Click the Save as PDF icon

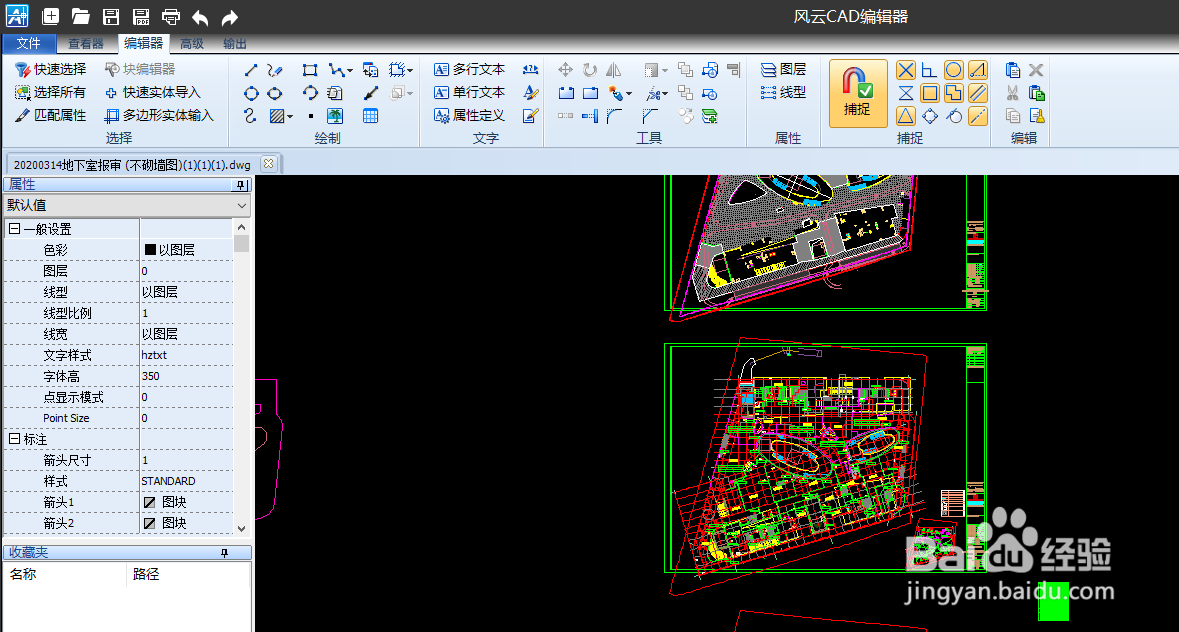(x=141, y=17)
